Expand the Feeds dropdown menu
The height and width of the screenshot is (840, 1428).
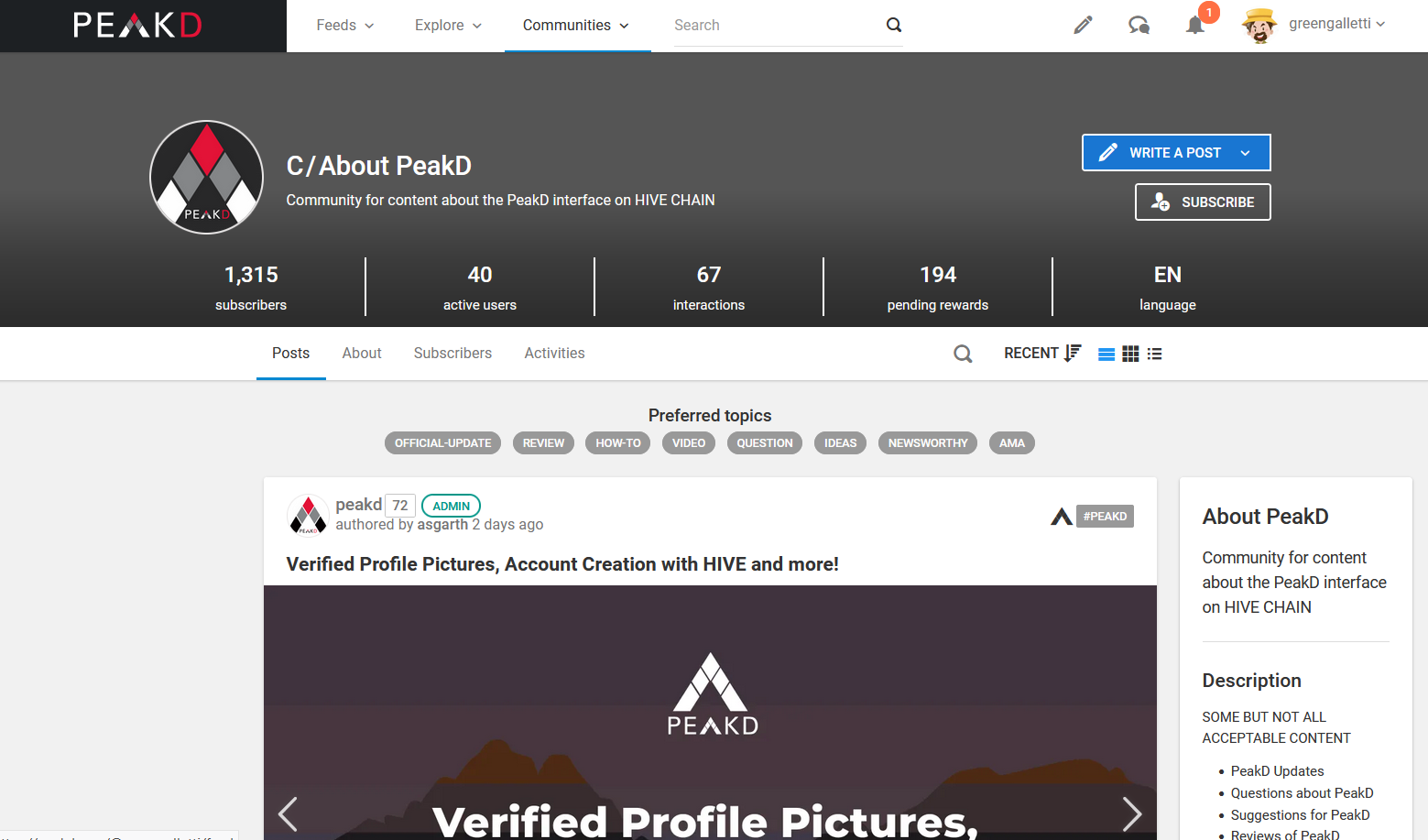pos(345,26)
